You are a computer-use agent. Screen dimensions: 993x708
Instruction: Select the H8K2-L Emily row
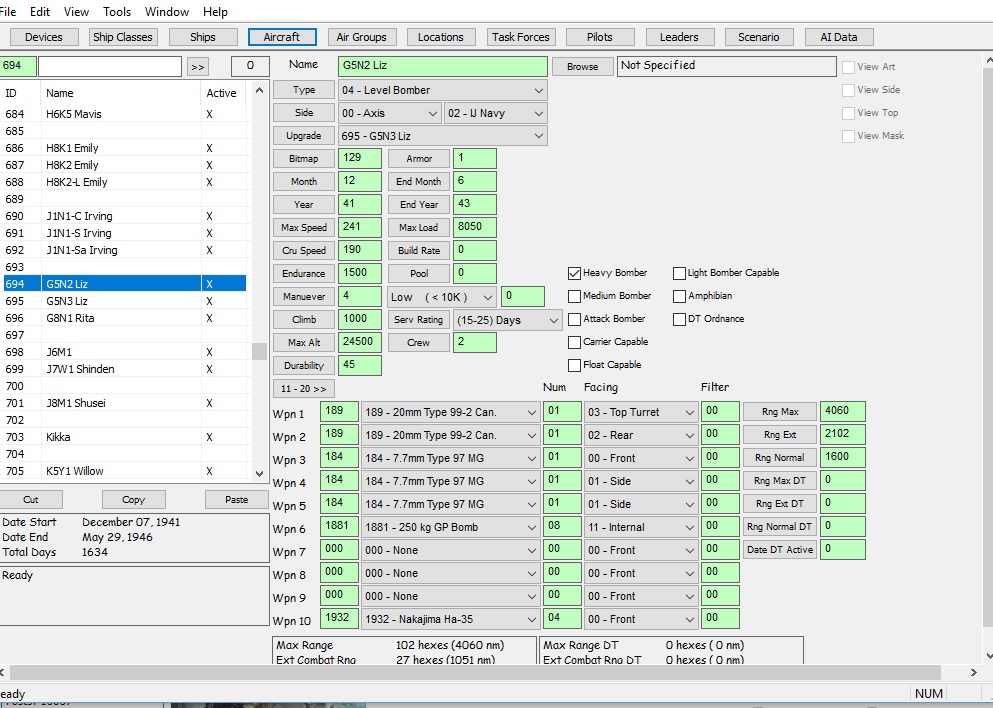pyautogui.click(x=124, y=182)
